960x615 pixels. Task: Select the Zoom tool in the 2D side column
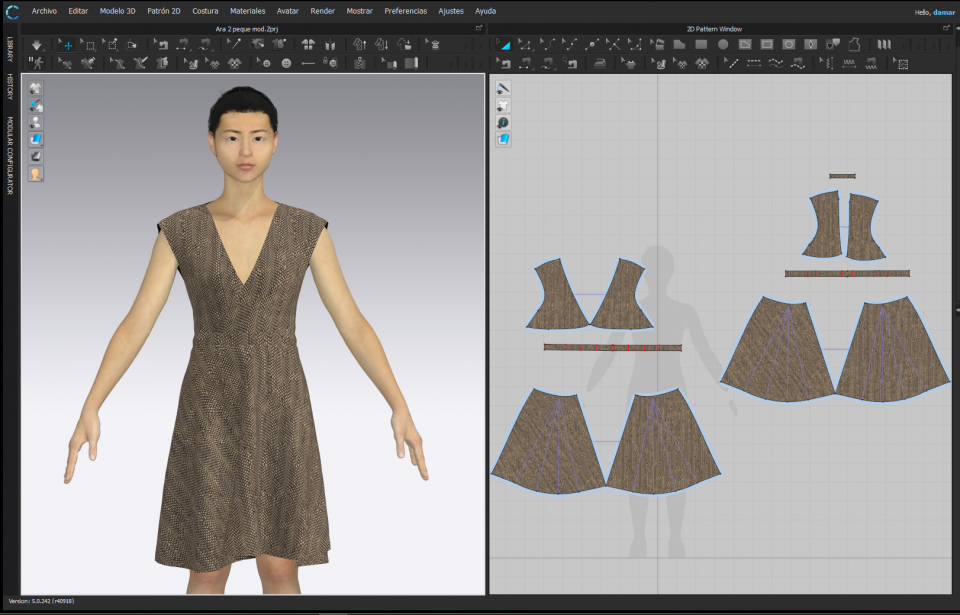(503, 122)
